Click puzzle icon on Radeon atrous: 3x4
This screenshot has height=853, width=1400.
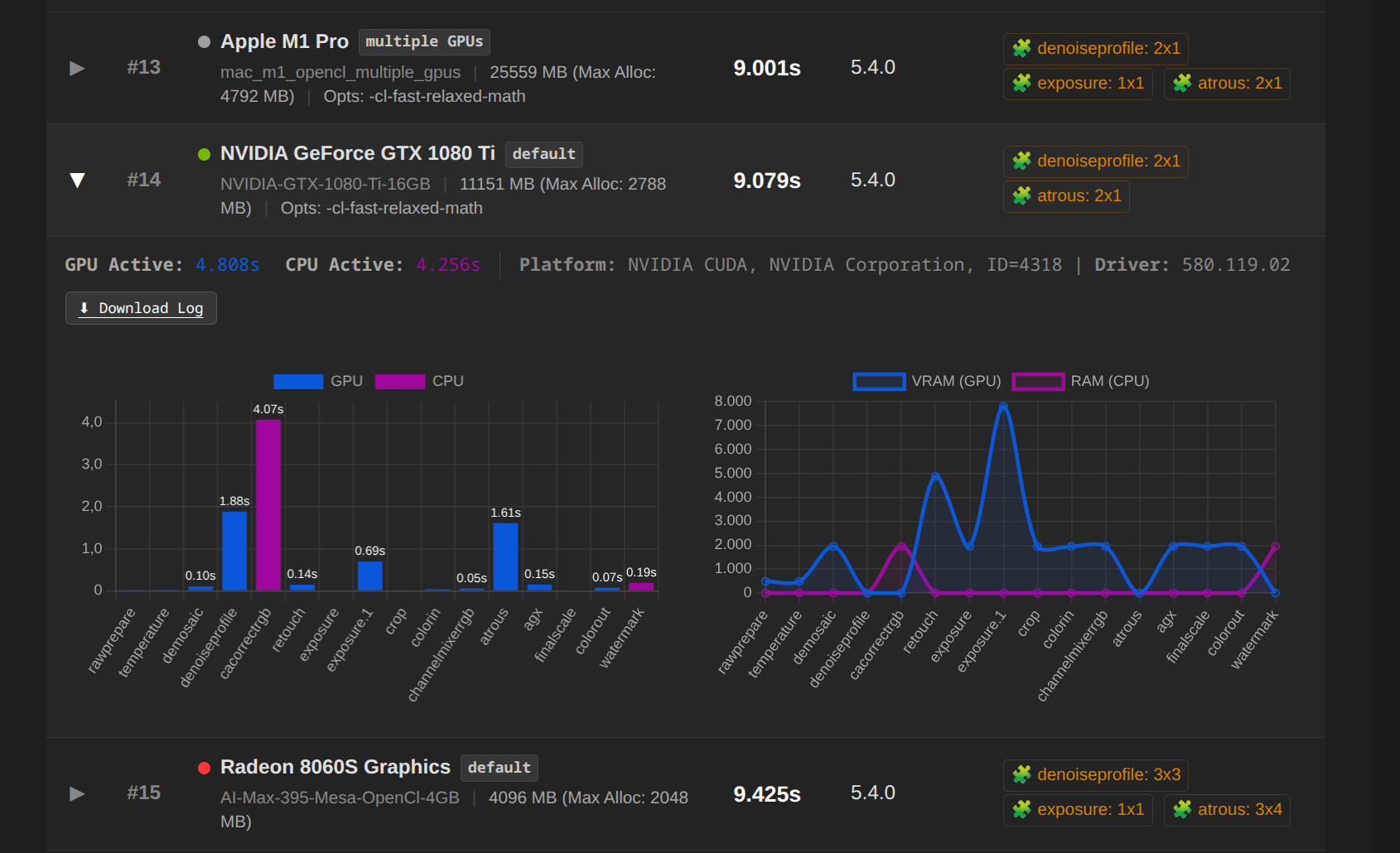click(1182, 810)
